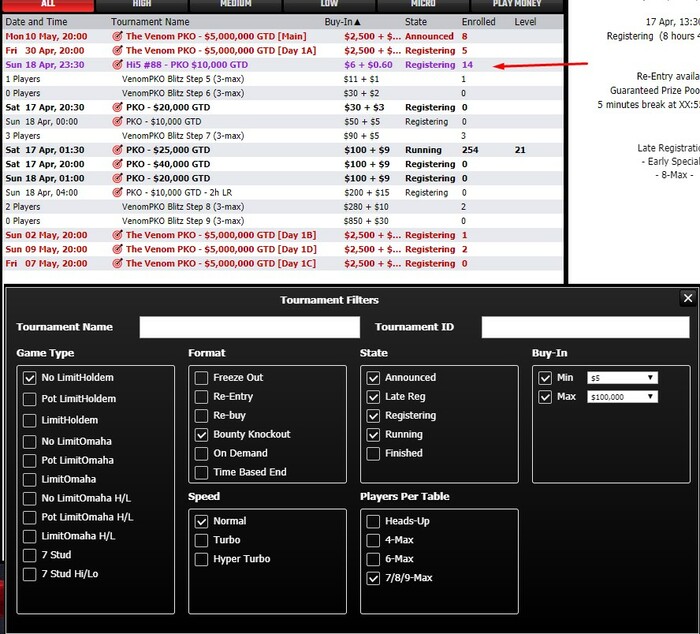700x634 pixels.
Task: Sort by Enrolled column header
Action: [478, 22]
